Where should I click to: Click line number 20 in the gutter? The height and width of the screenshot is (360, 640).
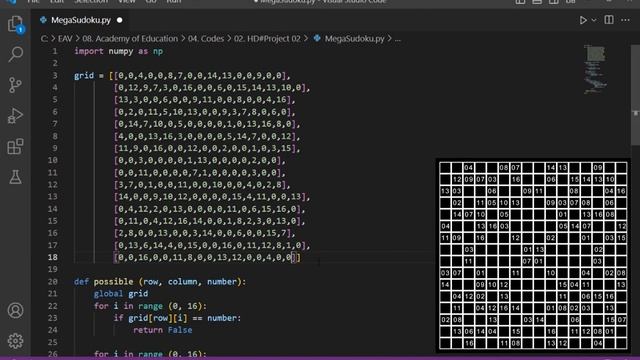[53, 282]
